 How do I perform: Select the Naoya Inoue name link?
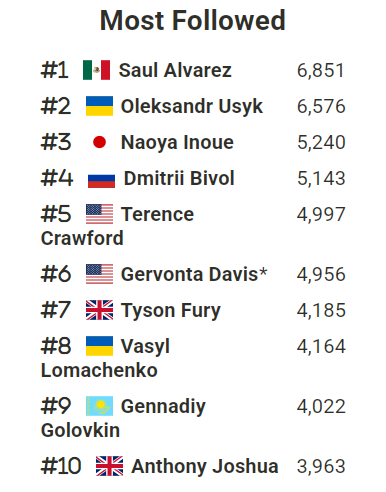coord(177,142)
